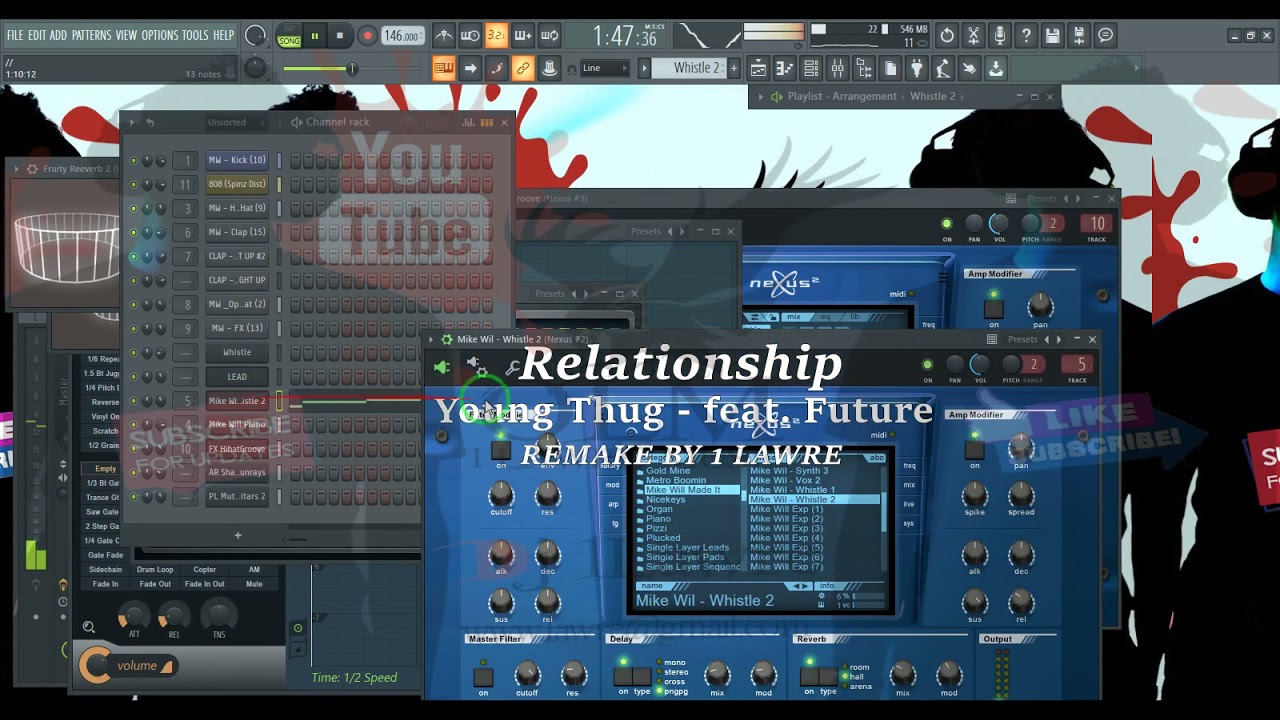The width and height of the screenshot is (1280, 720).
Task: Open the Metro Boomin folder in Nexus library
Action: [675, 480]
